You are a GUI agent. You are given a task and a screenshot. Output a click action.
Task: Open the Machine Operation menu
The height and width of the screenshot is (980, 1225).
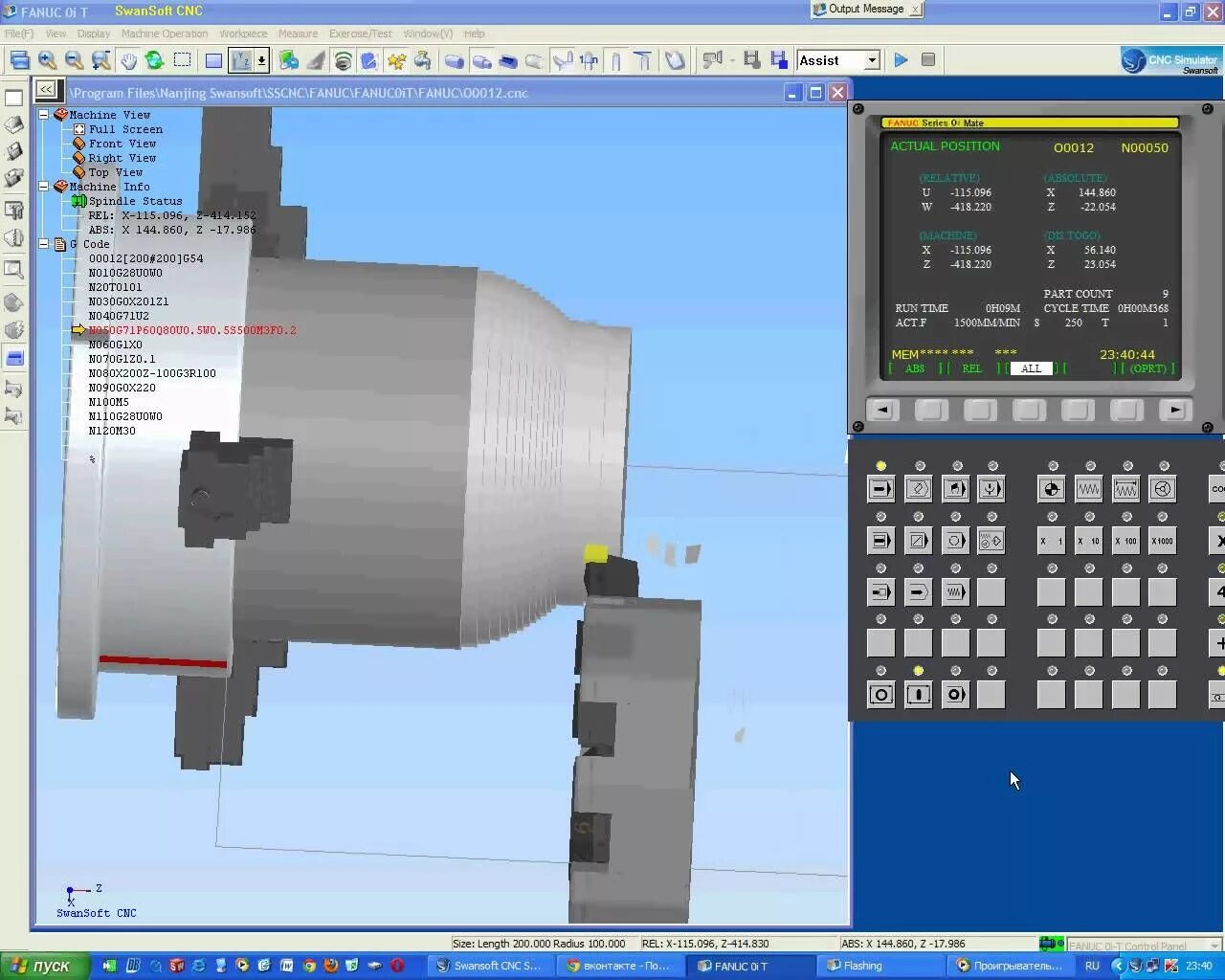coord(165,33)
